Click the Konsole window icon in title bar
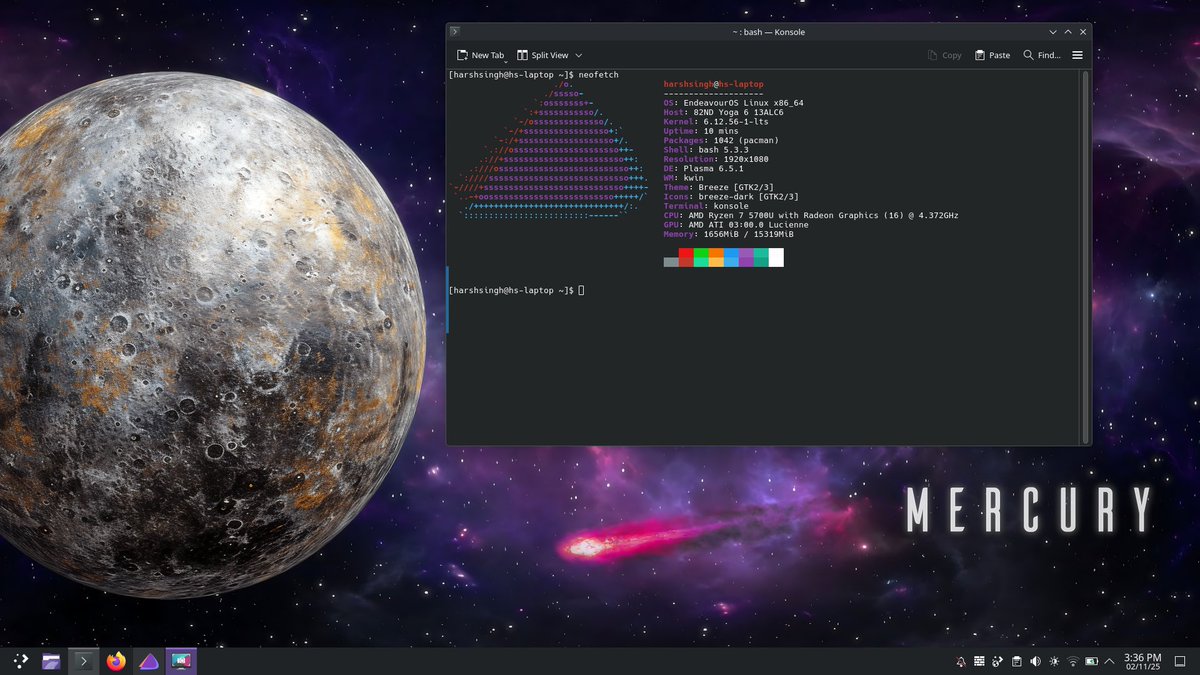Image resolution: width=1200 pixels, height=675 pixels. click(455, 32)
